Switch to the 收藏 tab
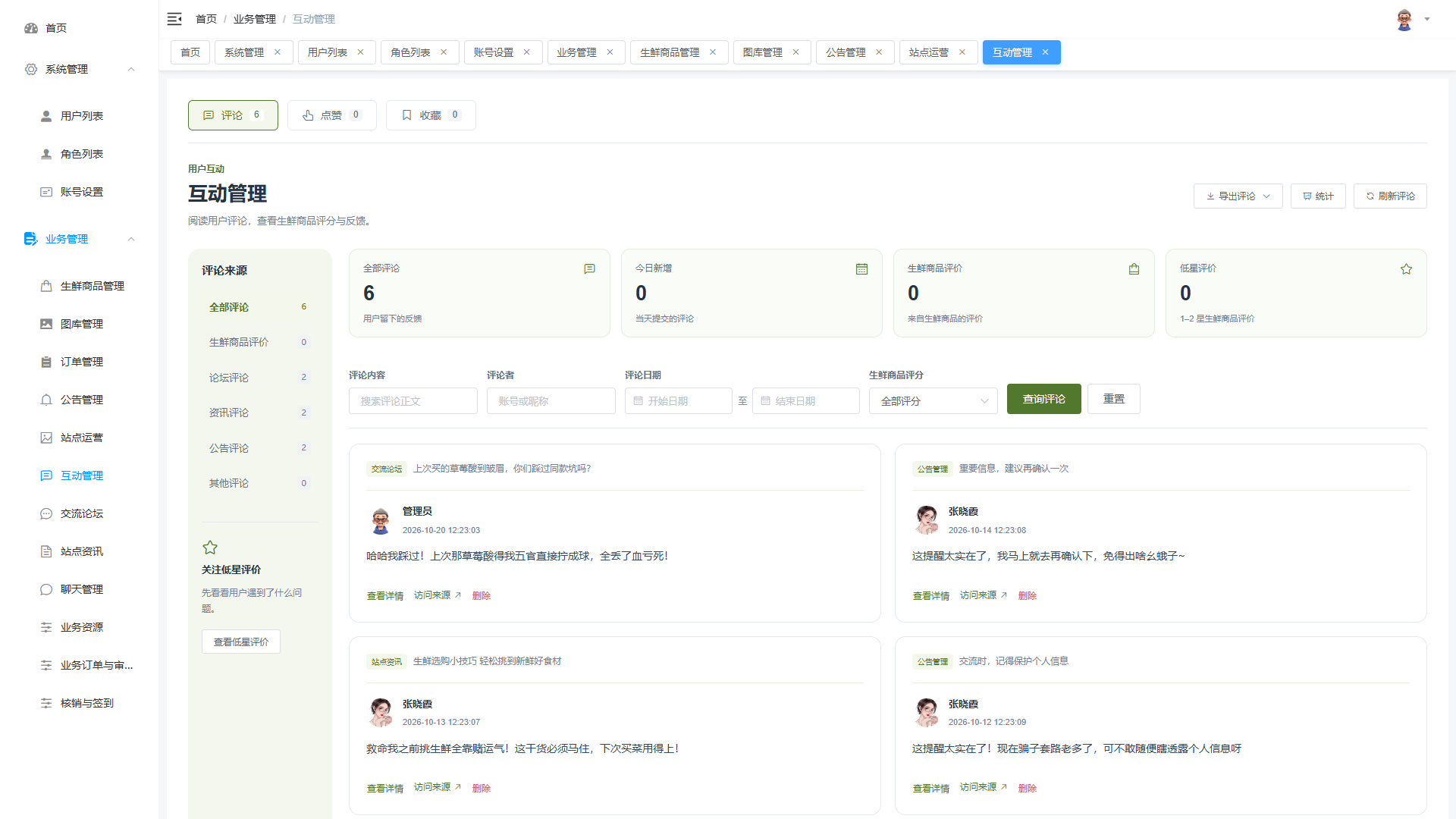Viewport: 1456px width, 819px height. coord(431,115)
